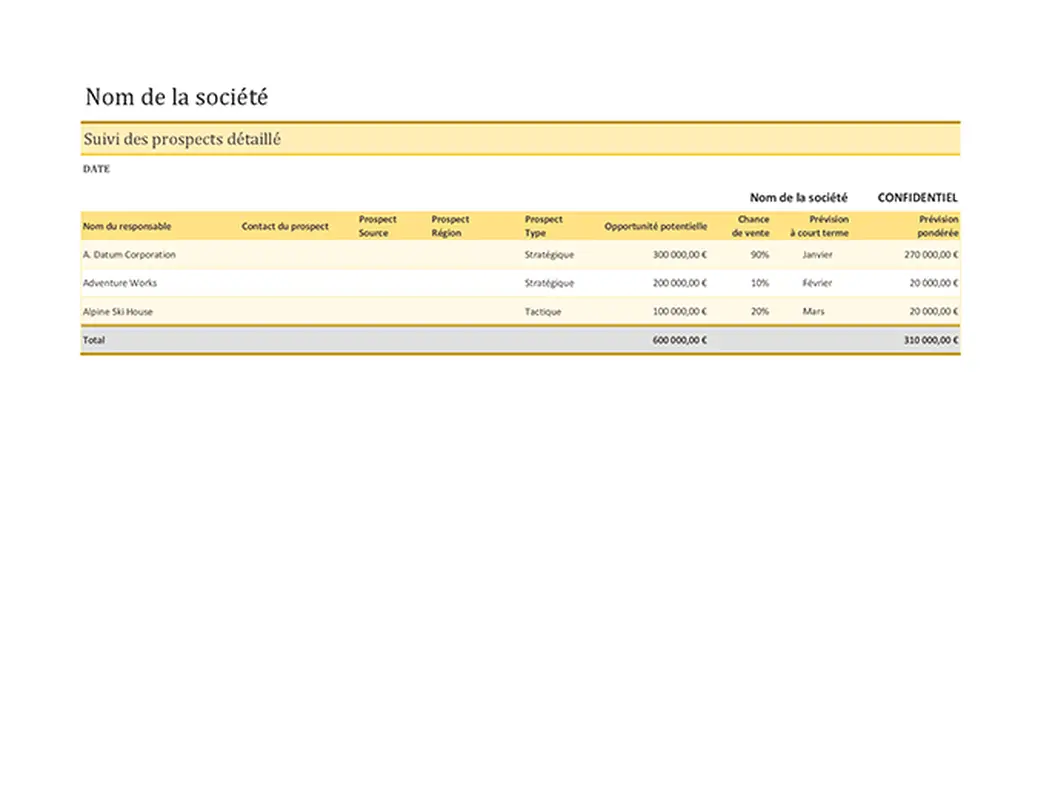This screenshot has height=800, width=1038.
Task: Click the DATE label field
Action: 96,169
